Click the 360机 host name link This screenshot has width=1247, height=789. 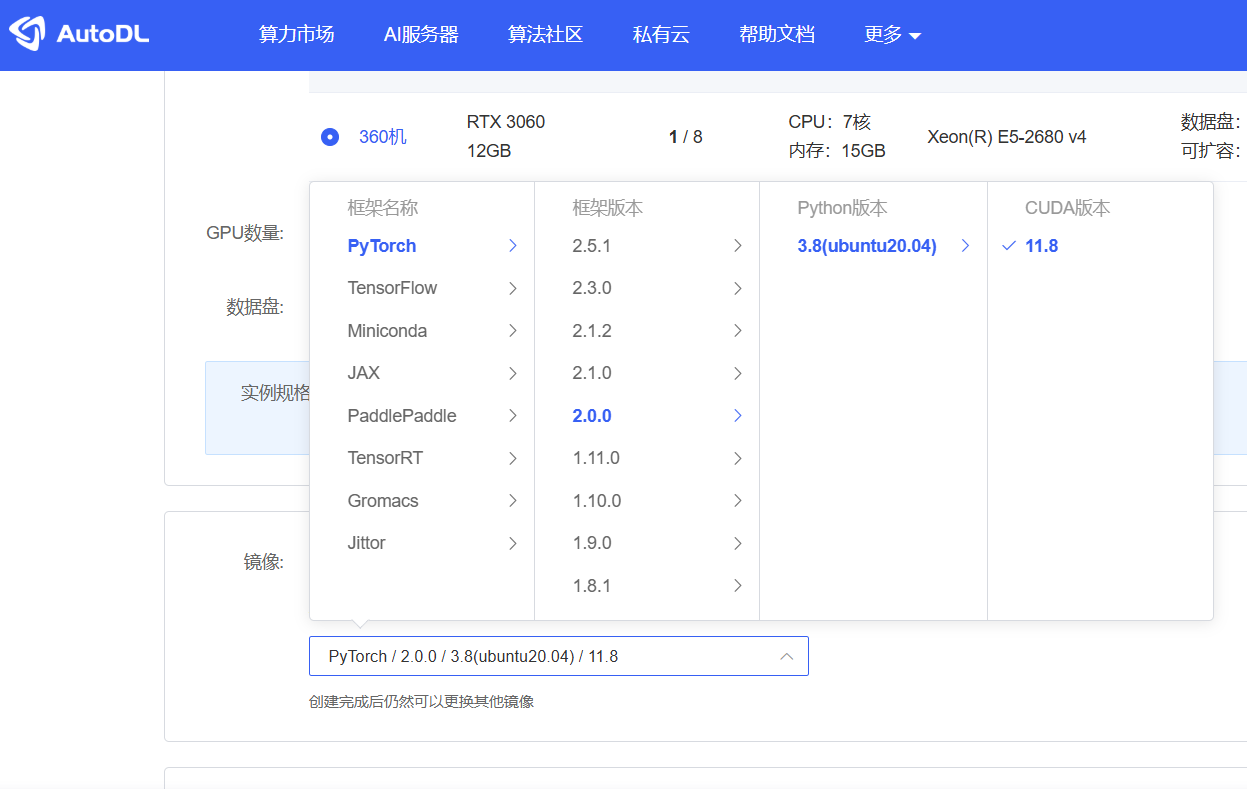[383, 137]
